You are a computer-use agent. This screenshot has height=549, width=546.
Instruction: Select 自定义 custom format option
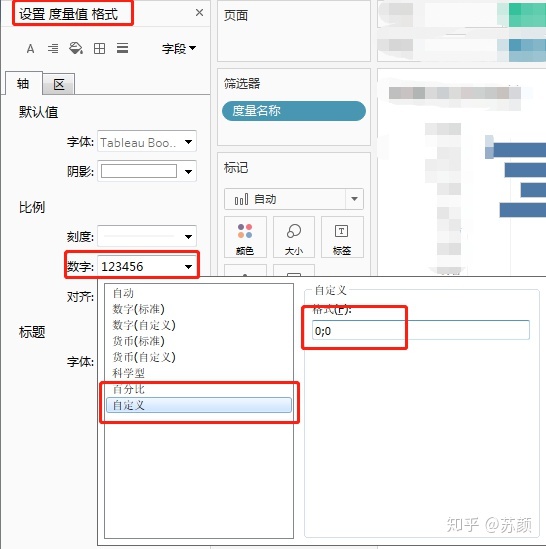199,405
